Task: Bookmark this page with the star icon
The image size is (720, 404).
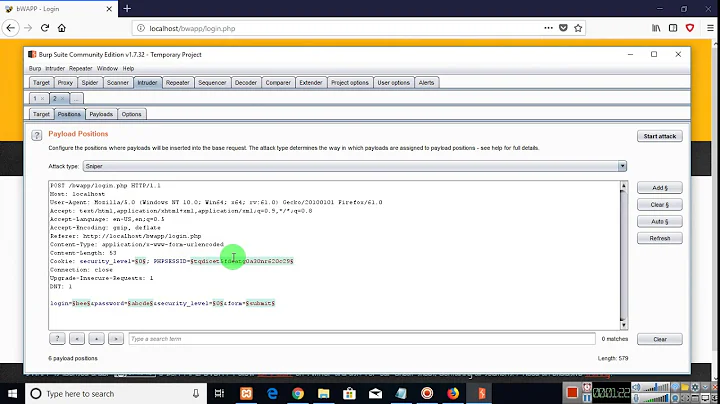Action: click(578, 28)
